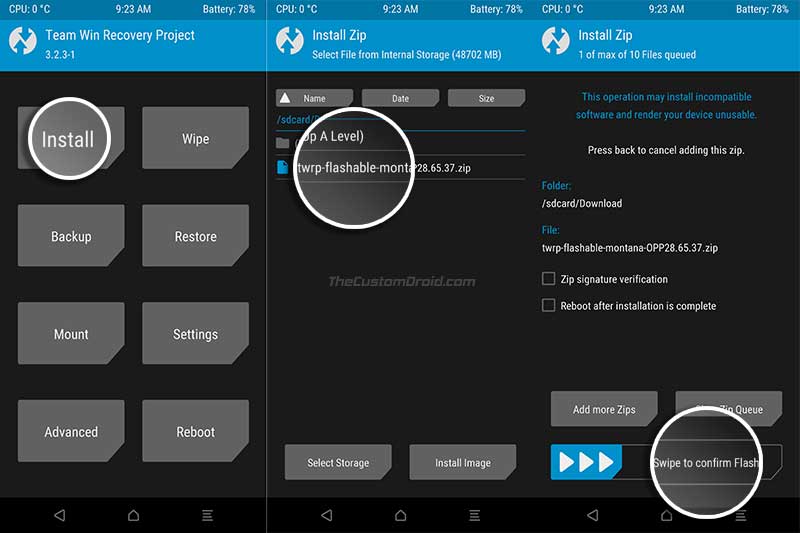Viewport: 800px width, 533px height.
Task: Click the blue file icon of the twrp-flashable zip
Action: [x=282, y=167]
